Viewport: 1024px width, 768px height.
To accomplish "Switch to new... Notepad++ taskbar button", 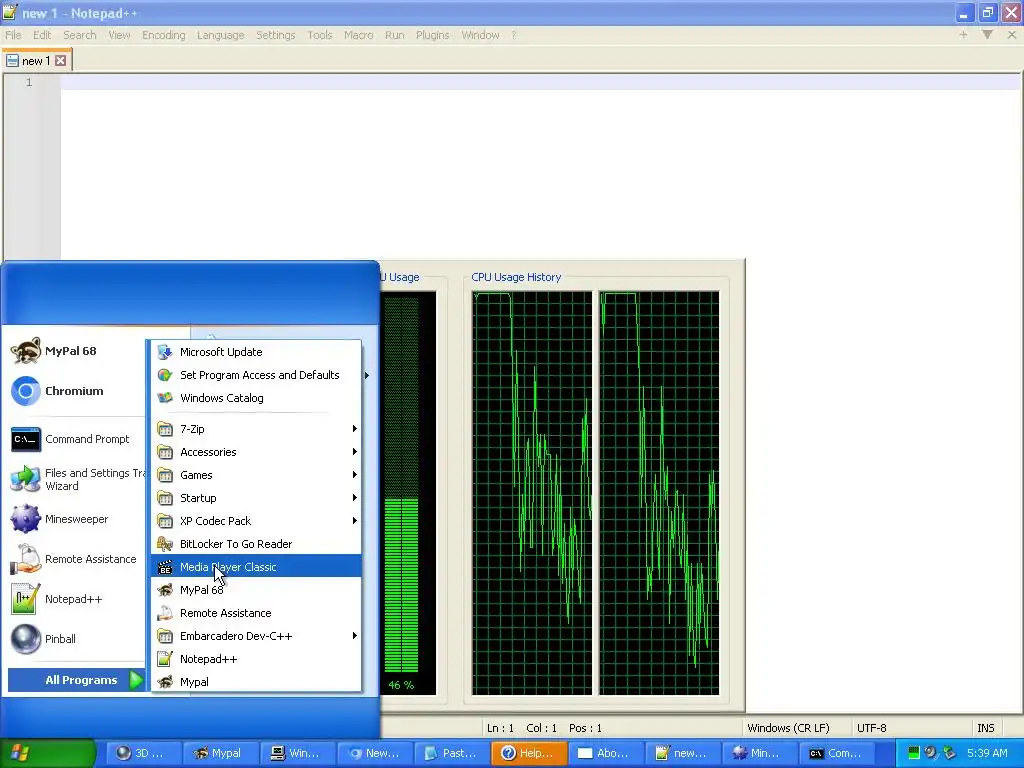I will click(681, 753).
